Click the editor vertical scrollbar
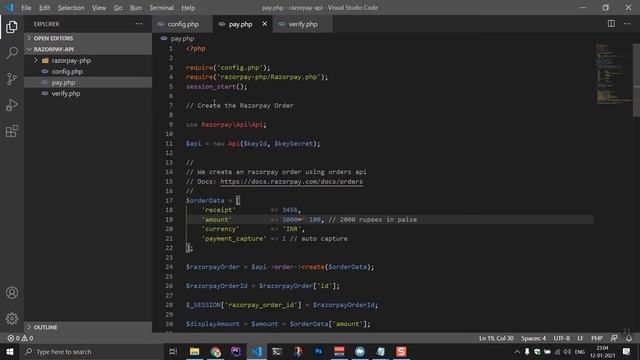The width and height of the screenshot is (640, 360). coord(636,80)
